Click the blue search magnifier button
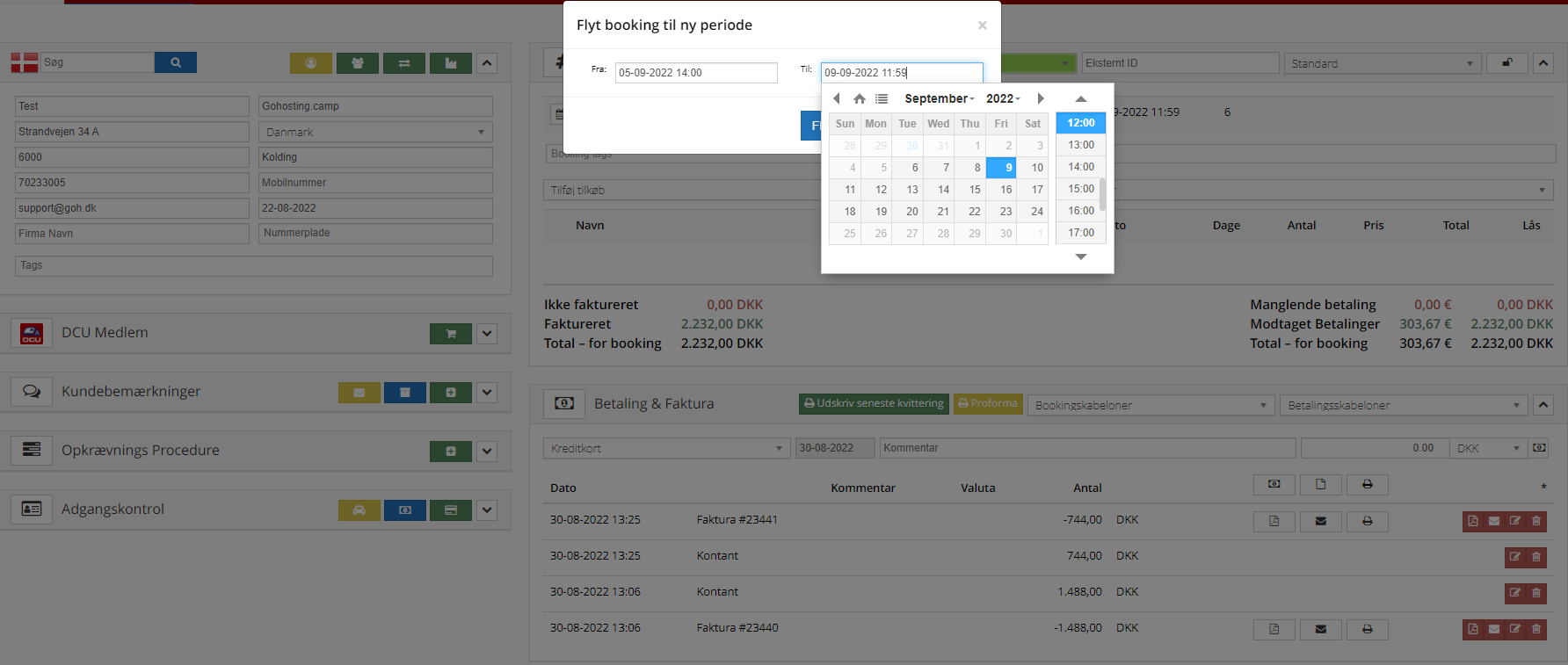Viewport: 1568px width, 665px height. 176,62
